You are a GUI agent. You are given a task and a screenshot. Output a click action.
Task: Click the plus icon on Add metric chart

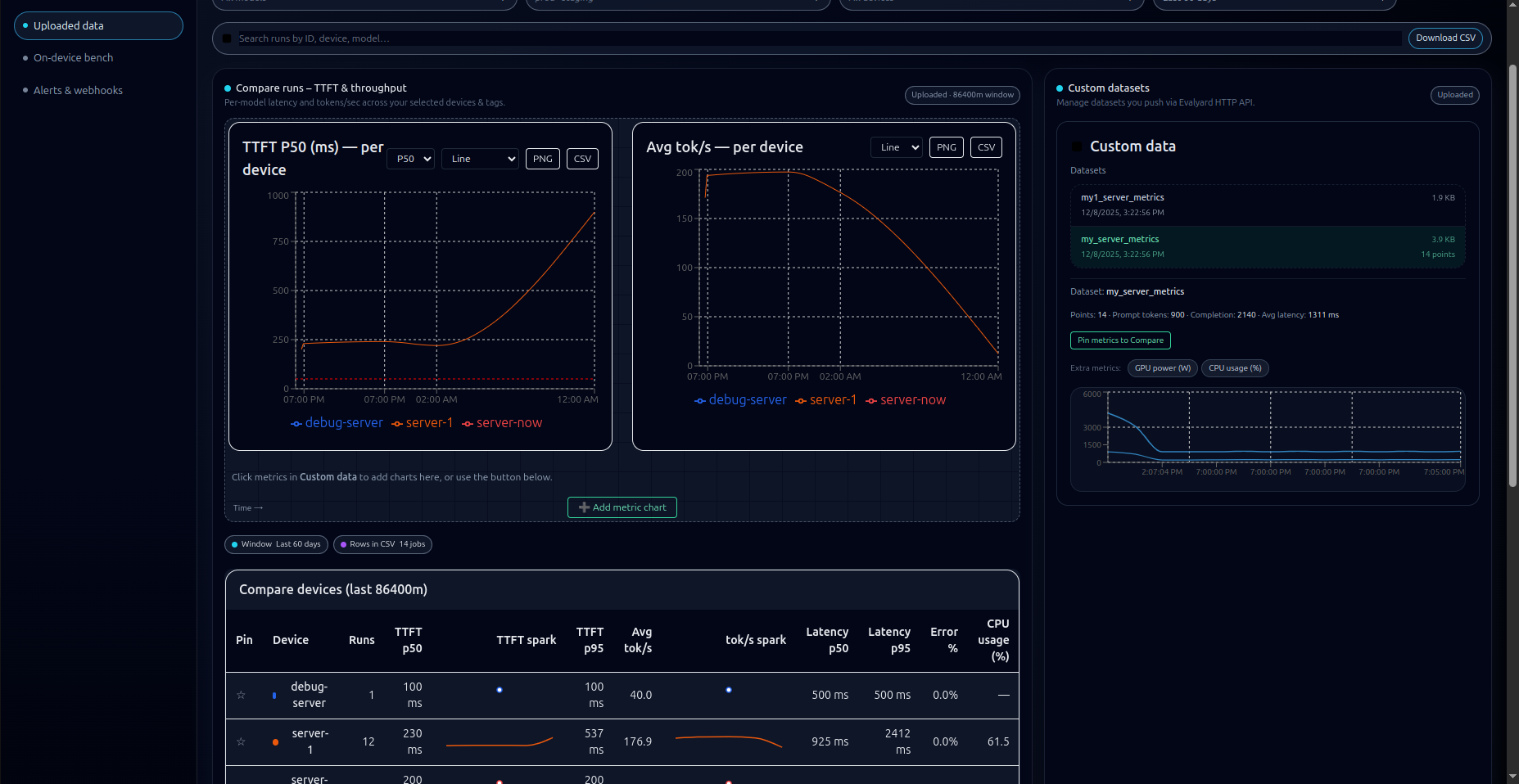[x=584, y=507]
